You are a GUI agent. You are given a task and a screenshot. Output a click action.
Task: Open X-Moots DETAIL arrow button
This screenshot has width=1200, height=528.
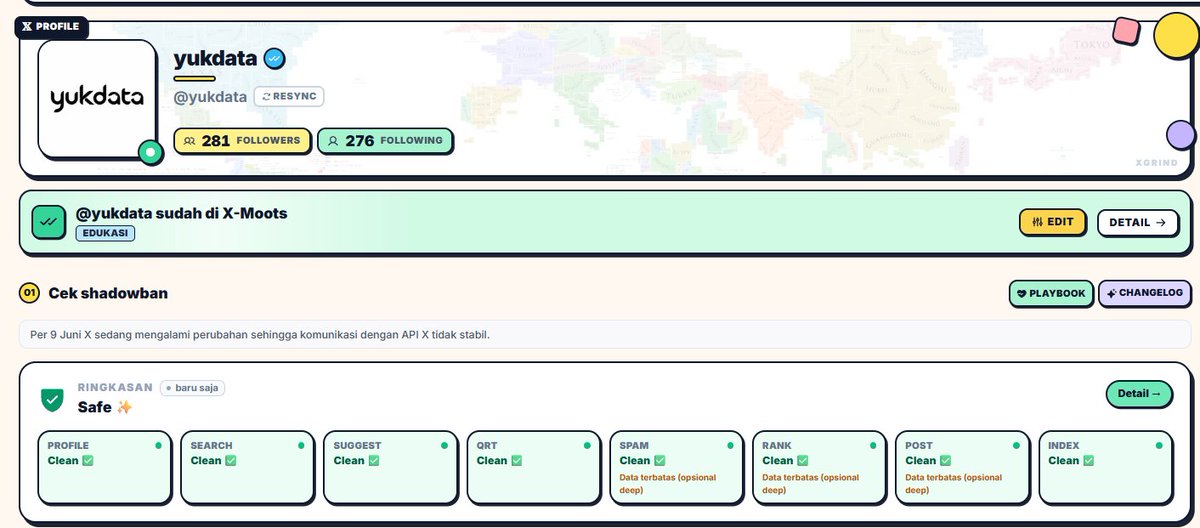coord(1137,222)
